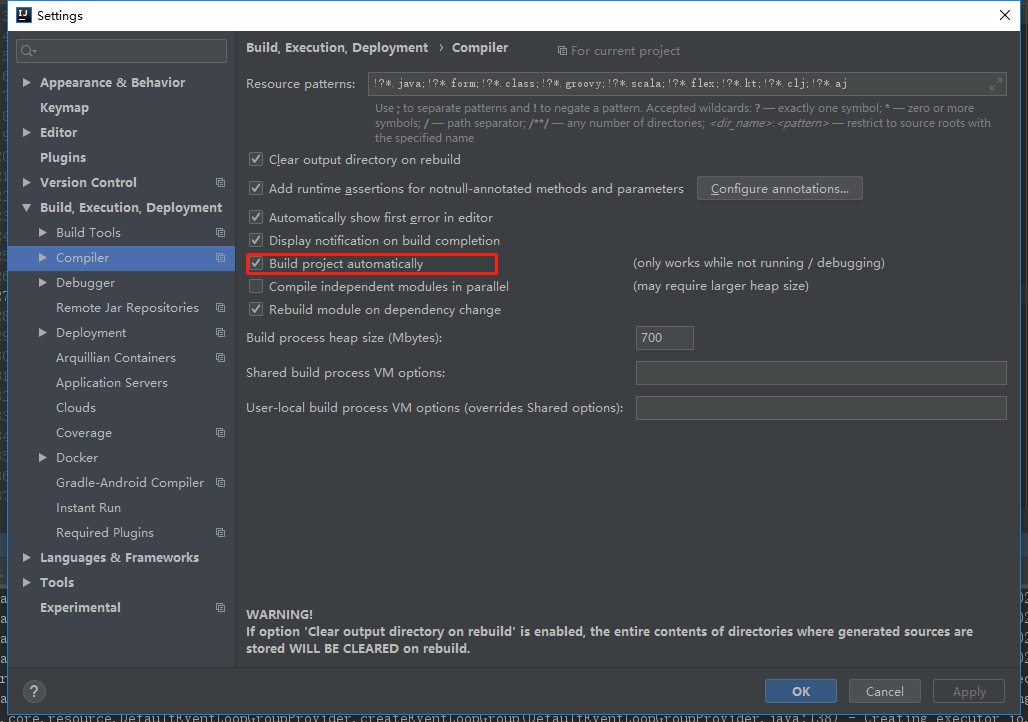Screen dimensions: 1028x722
Task: Enable Compile independent modules in parallel
Action: pos(256,286)
